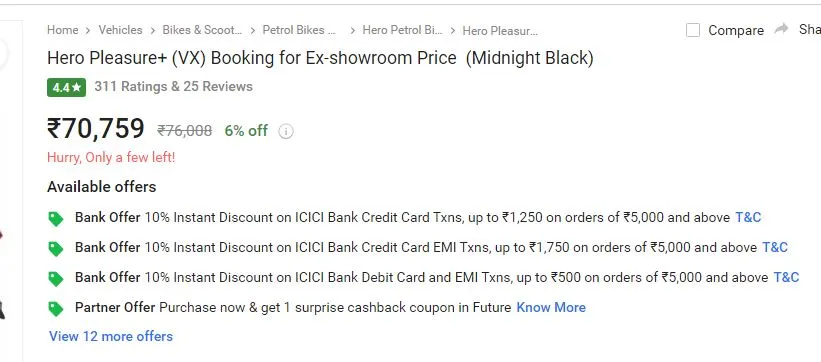This screenshot has width=821, height=362.
Task: Click the 4.4 star rating badge
Action: coord(66,87)
